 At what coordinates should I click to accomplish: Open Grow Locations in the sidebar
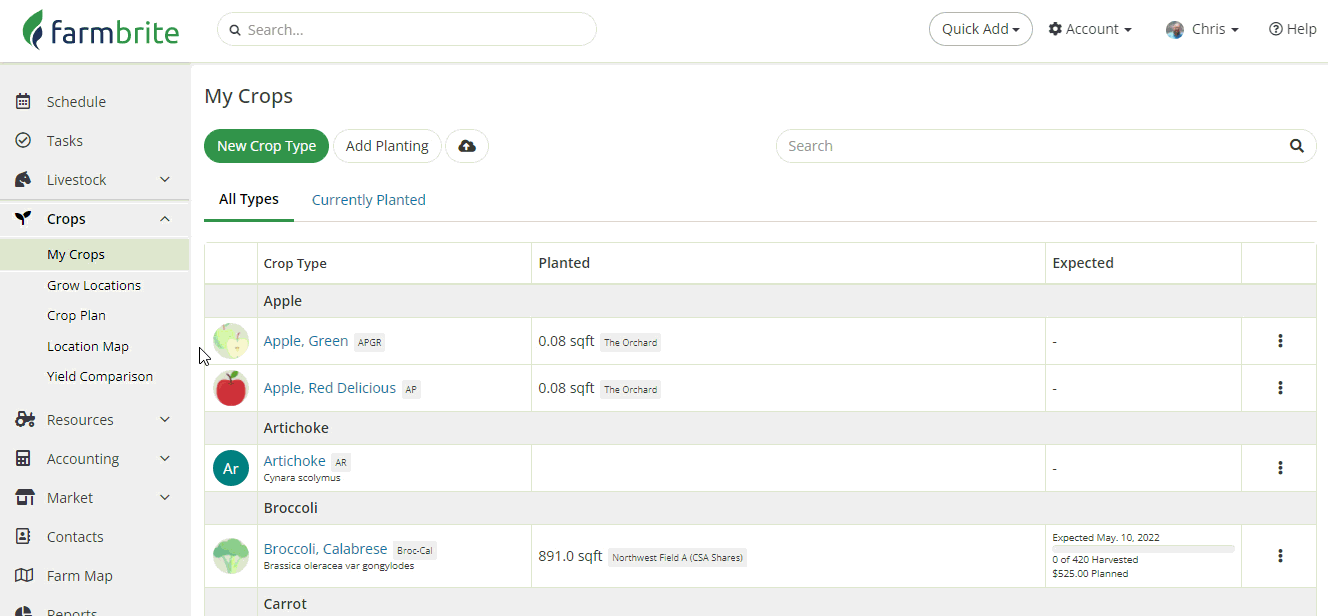(x=94, y=286)
